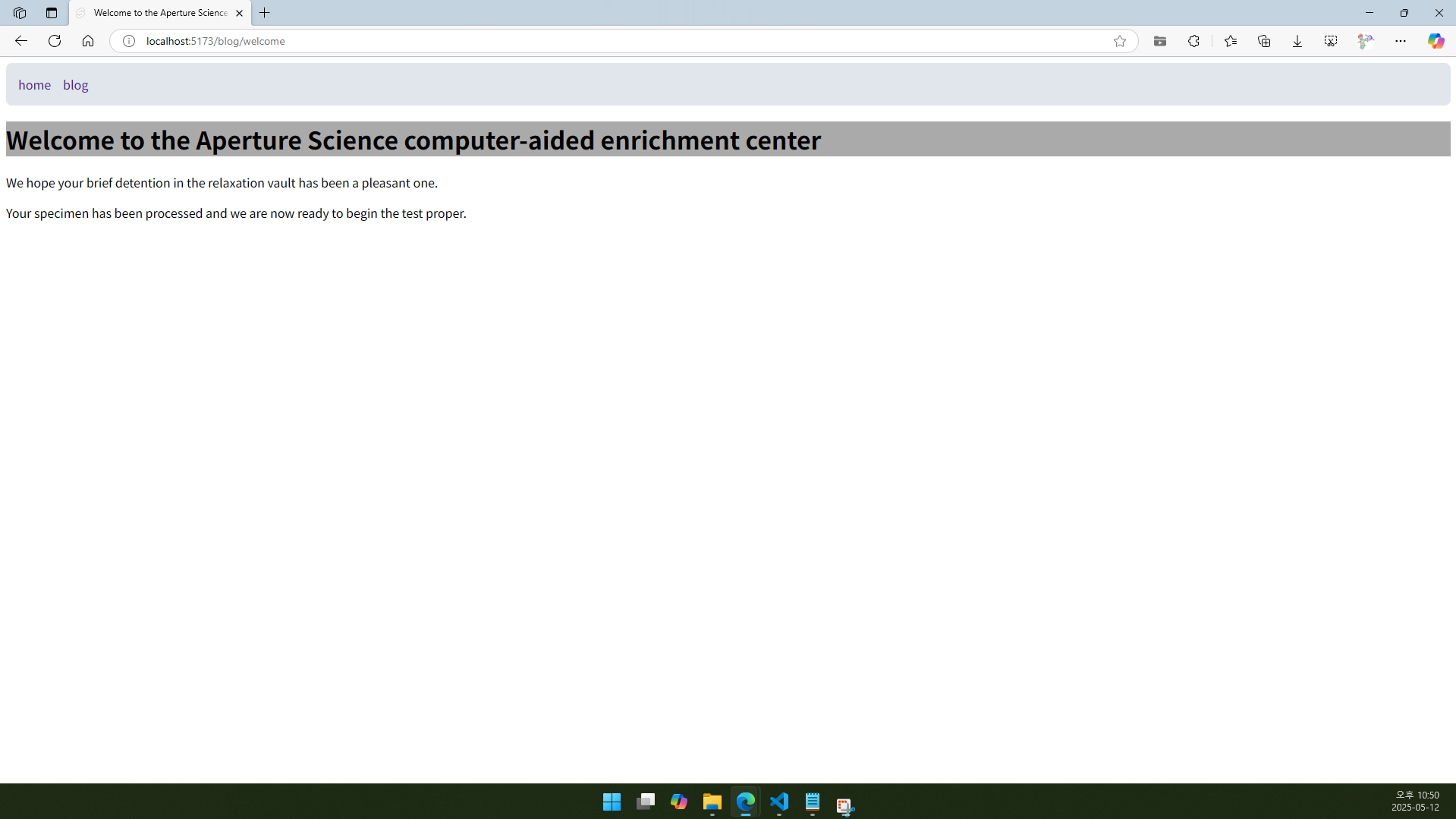Screen dimensions: 1456x819
Task: Go to browser Home icon
Action: tap(88, 41)
